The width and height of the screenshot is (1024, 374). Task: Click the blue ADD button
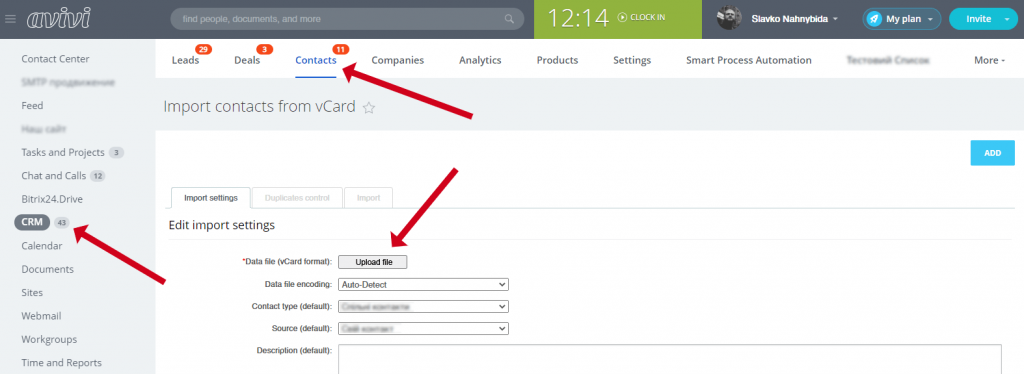(x=993, y=153)
